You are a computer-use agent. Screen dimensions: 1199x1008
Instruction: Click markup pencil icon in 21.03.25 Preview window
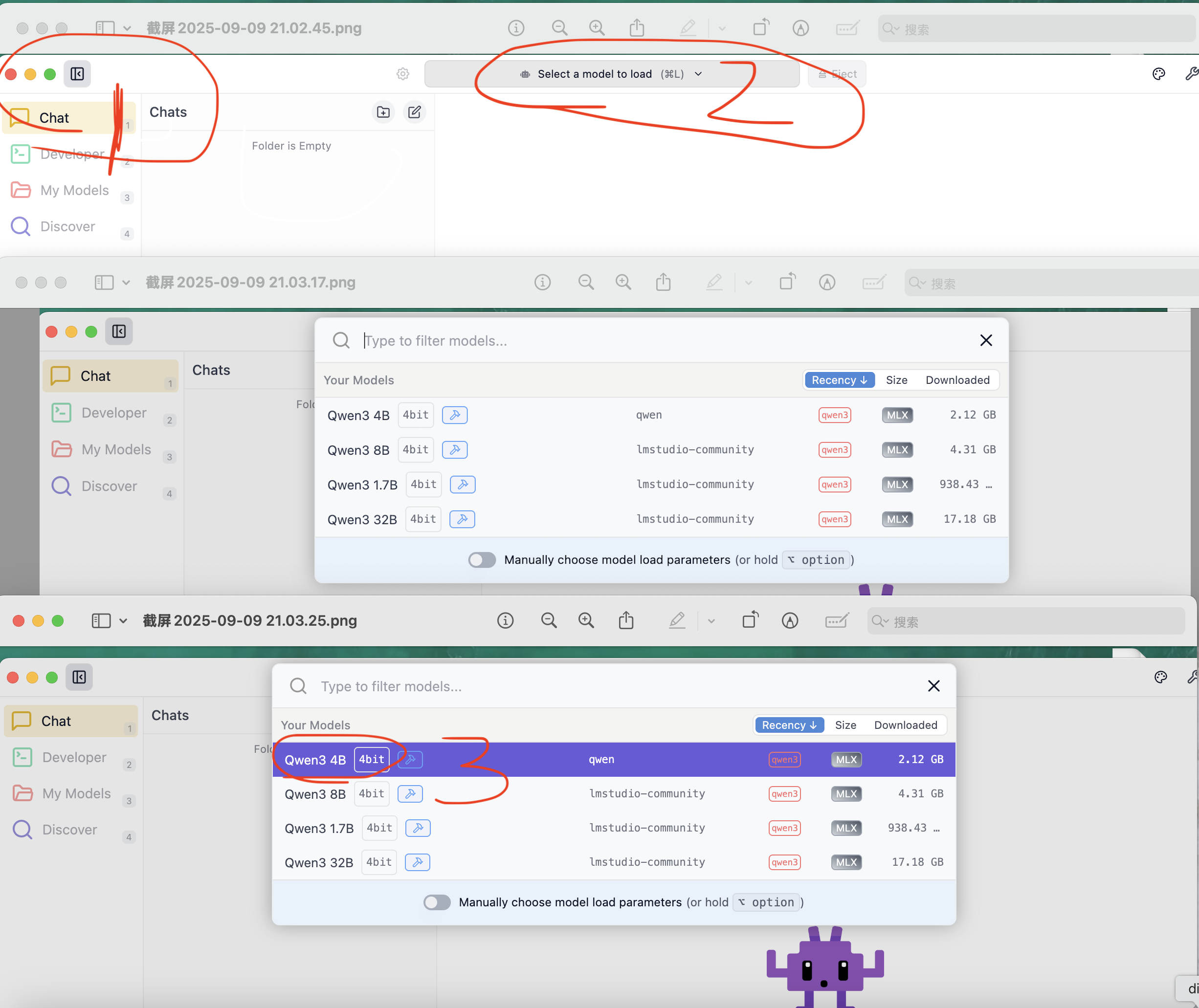[x=677, y=620]
